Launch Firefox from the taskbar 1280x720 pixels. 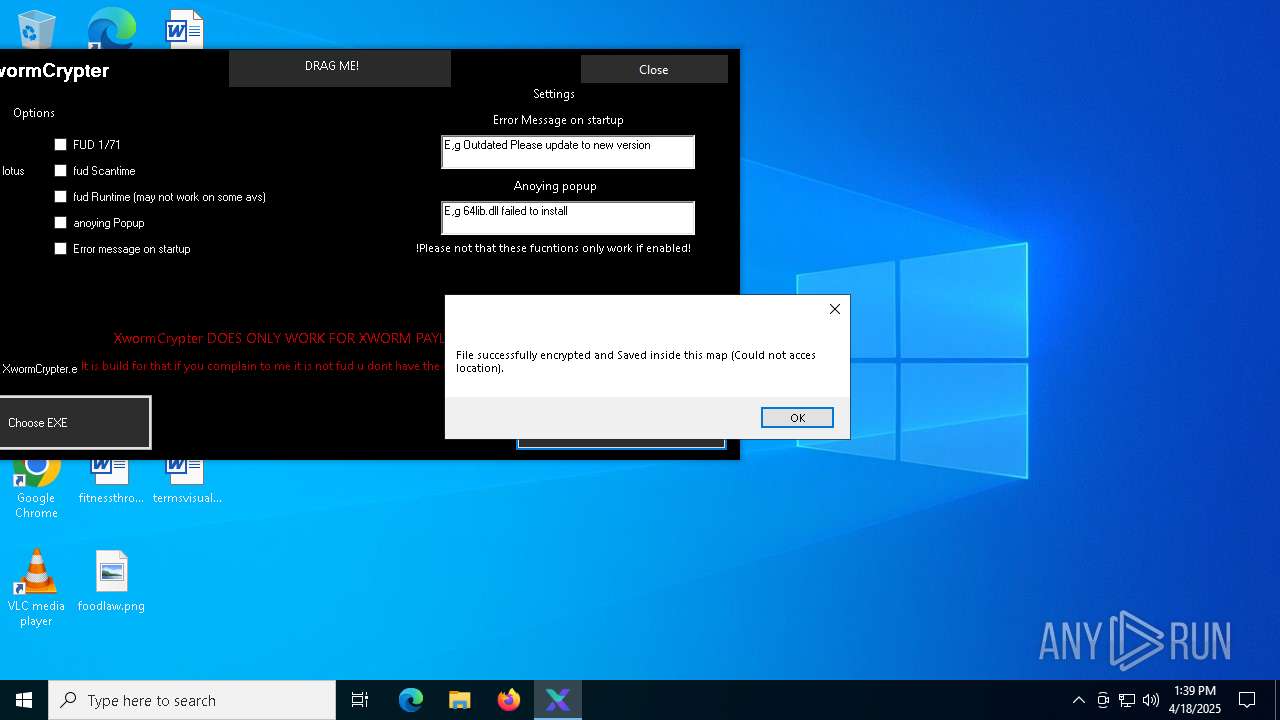point(509,700)
